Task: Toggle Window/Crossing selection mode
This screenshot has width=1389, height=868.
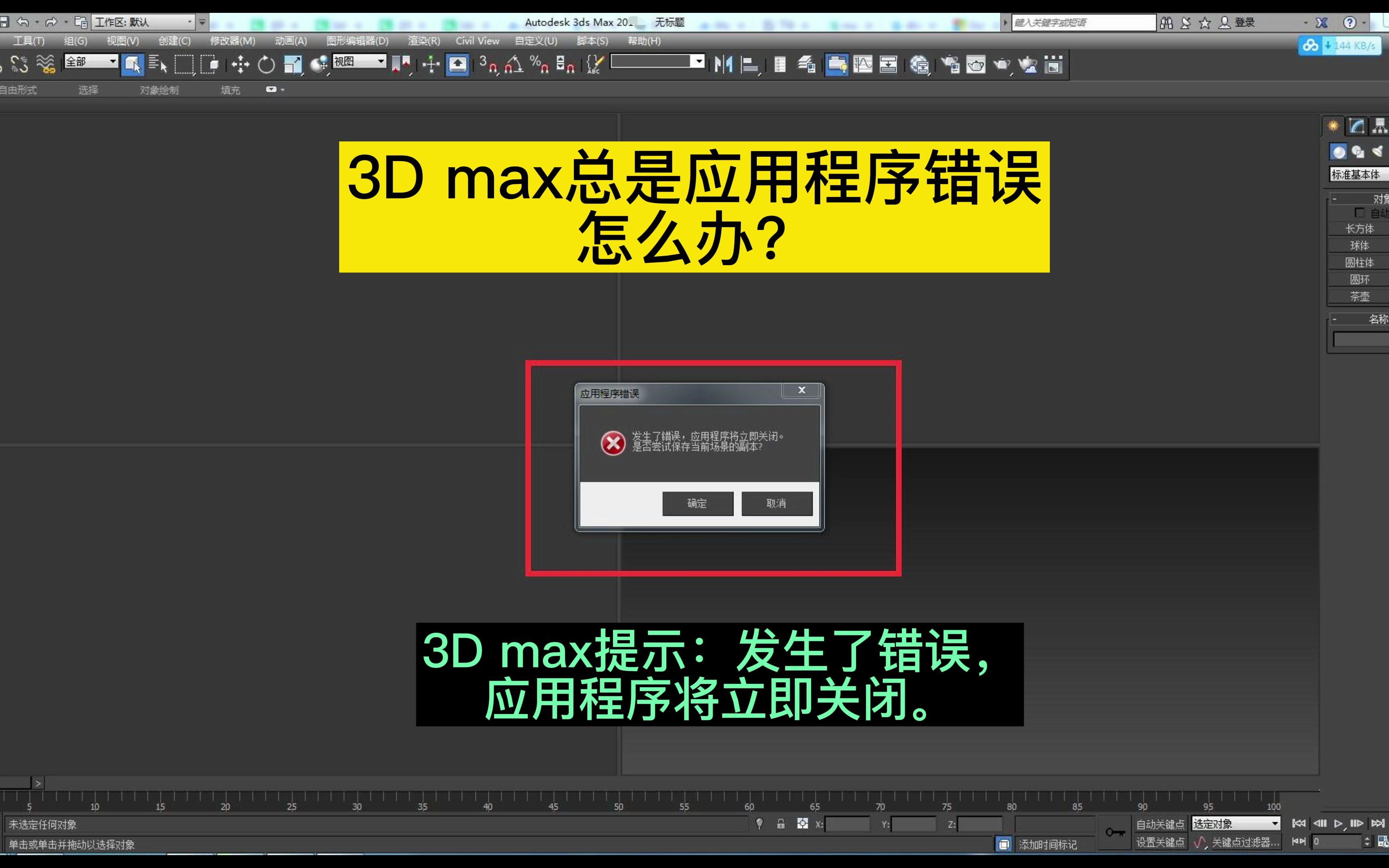Action: 209,64
